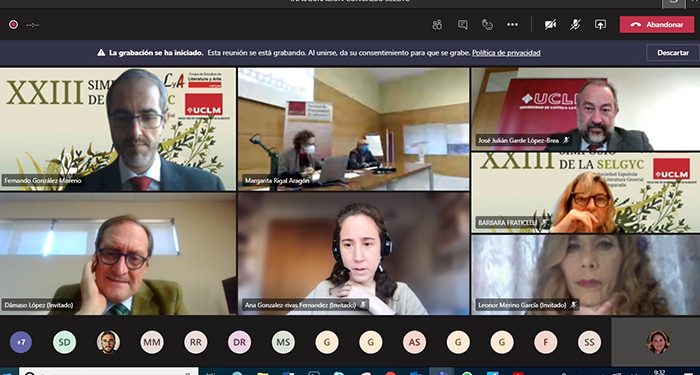The height and width of the screenshot is (375, 700).
Task: Select the F participant avatar
Action: click(x=546, y=342)
